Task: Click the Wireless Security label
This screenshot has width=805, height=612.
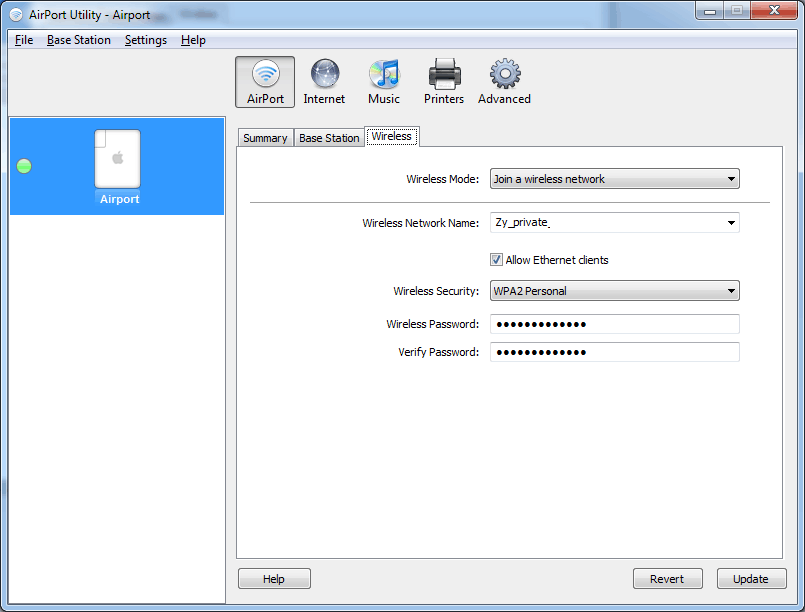Action: click(436, 291)
